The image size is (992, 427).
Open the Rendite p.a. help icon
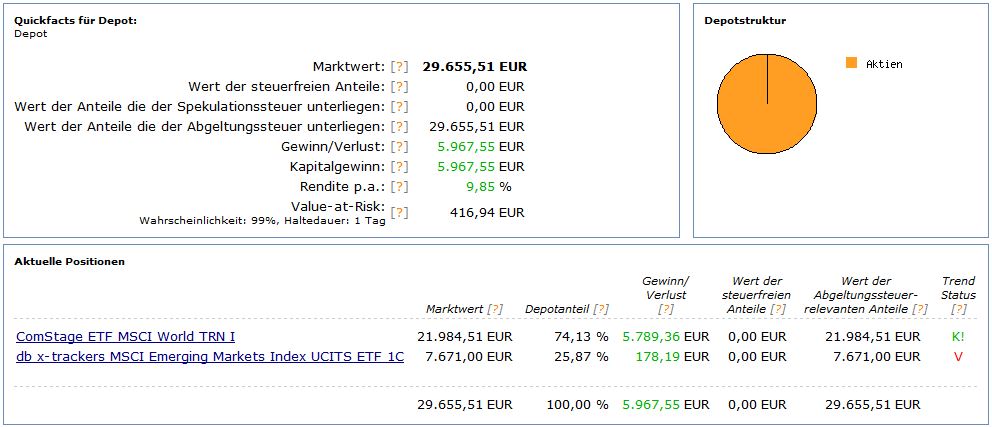pyautogui.click(x=399, y=187)
